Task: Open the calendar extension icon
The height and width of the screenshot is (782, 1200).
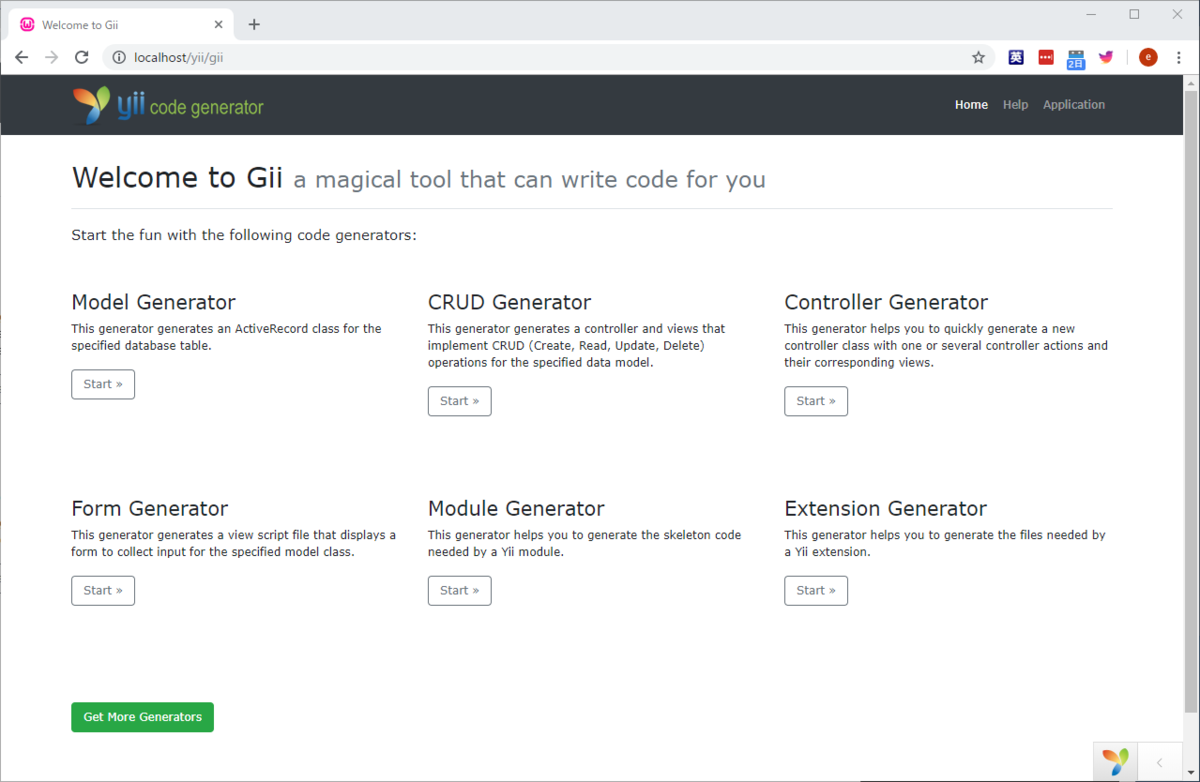Action: tap(1076, 58)
